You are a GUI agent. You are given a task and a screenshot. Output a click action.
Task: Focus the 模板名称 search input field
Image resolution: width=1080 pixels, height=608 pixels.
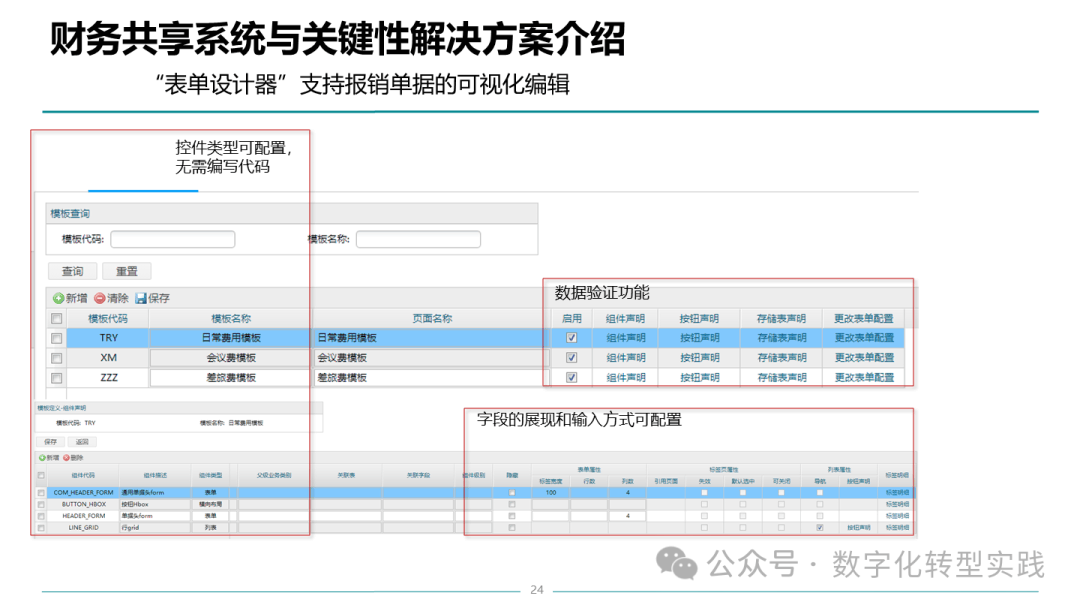(x=418, y=239)
